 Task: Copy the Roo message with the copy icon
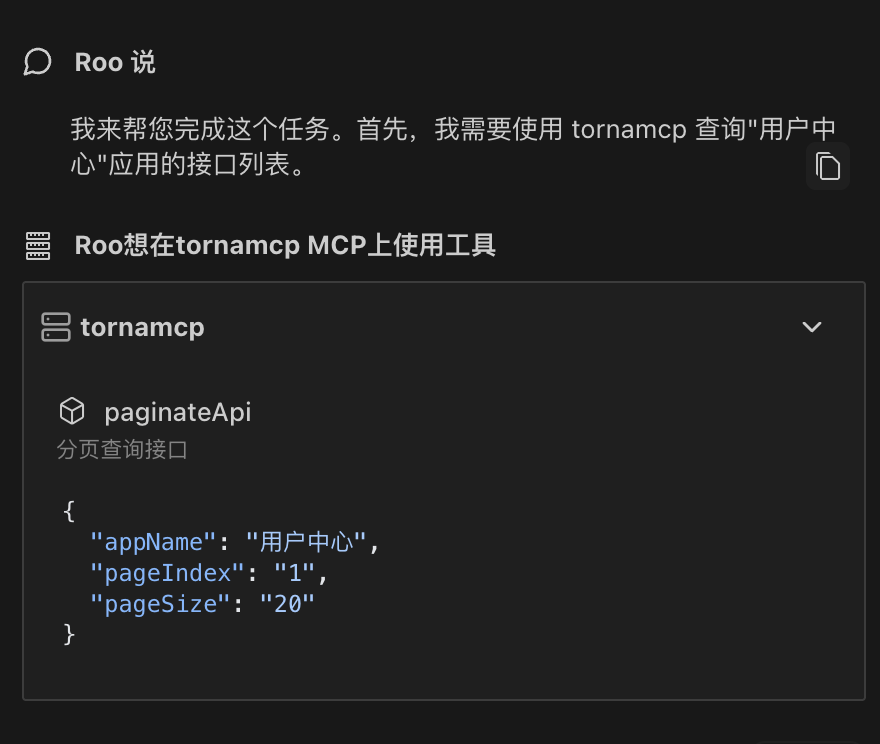[828, 166]
